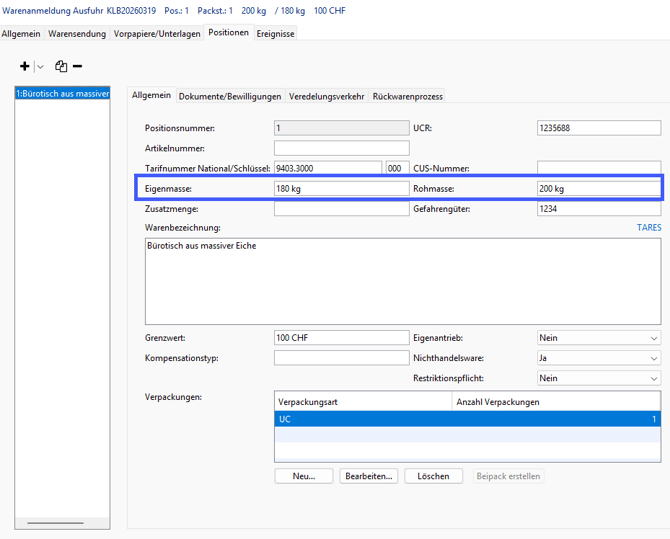This screenshot has width=670, height=539.
Task: Select position 1 Bürotisch in the list
Action: 62,94
